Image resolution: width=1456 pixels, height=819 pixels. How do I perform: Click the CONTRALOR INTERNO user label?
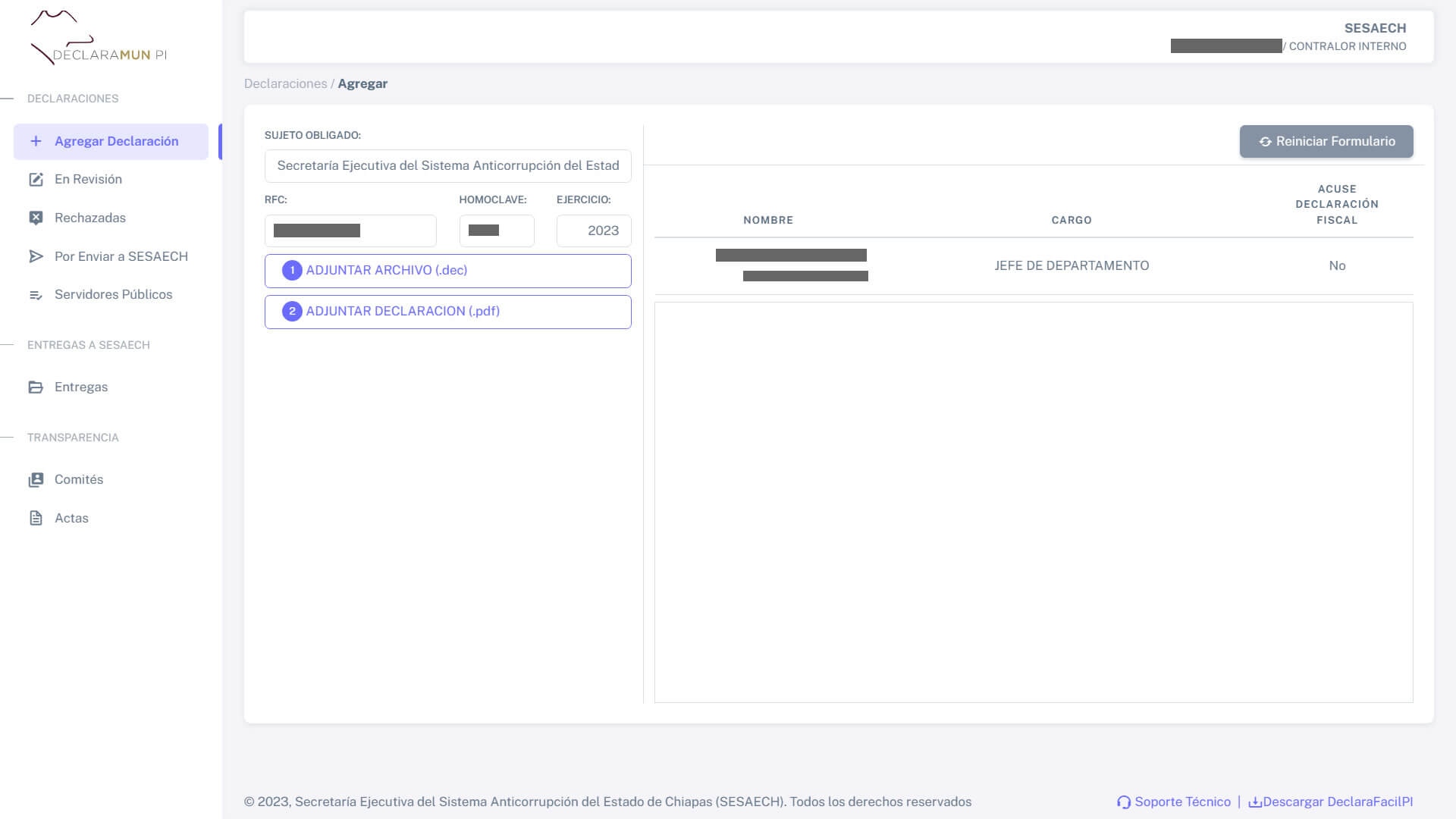click(x=1348, y=46)
